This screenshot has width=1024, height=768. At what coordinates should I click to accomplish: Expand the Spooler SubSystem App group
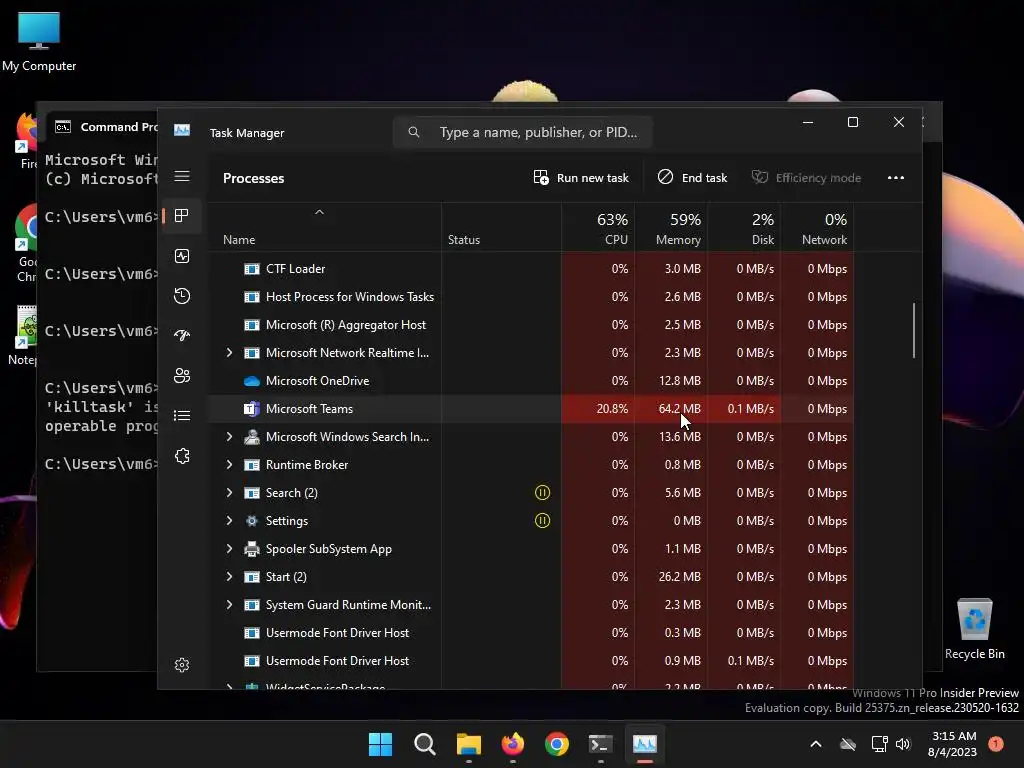(x=229, y=549)
